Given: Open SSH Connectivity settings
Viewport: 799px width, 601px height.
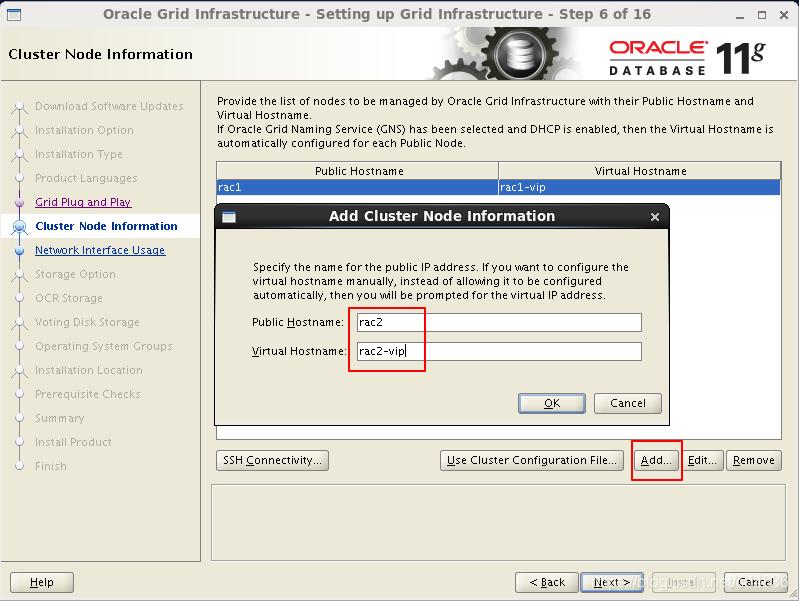Looking at the screenshot, I should coord(272,460).
